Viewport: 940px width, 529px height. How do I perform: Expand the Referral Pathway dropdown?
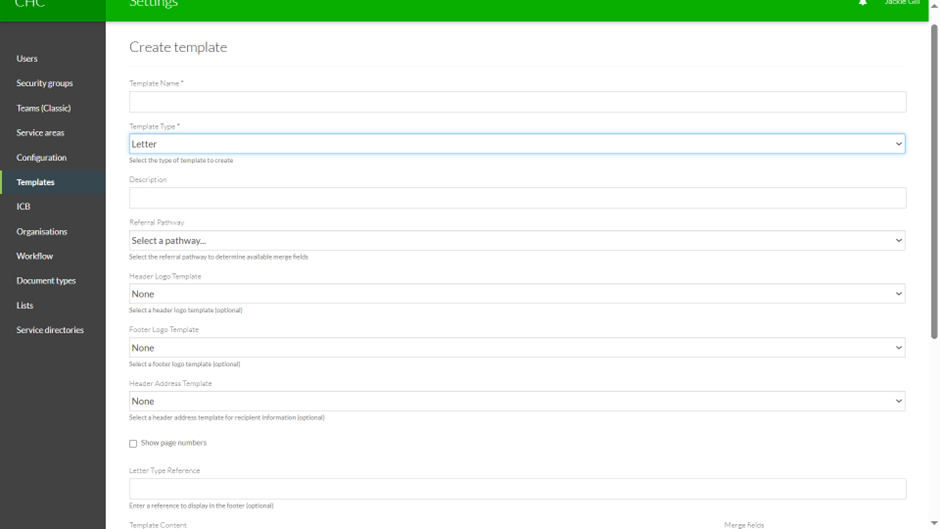[517, 241]
